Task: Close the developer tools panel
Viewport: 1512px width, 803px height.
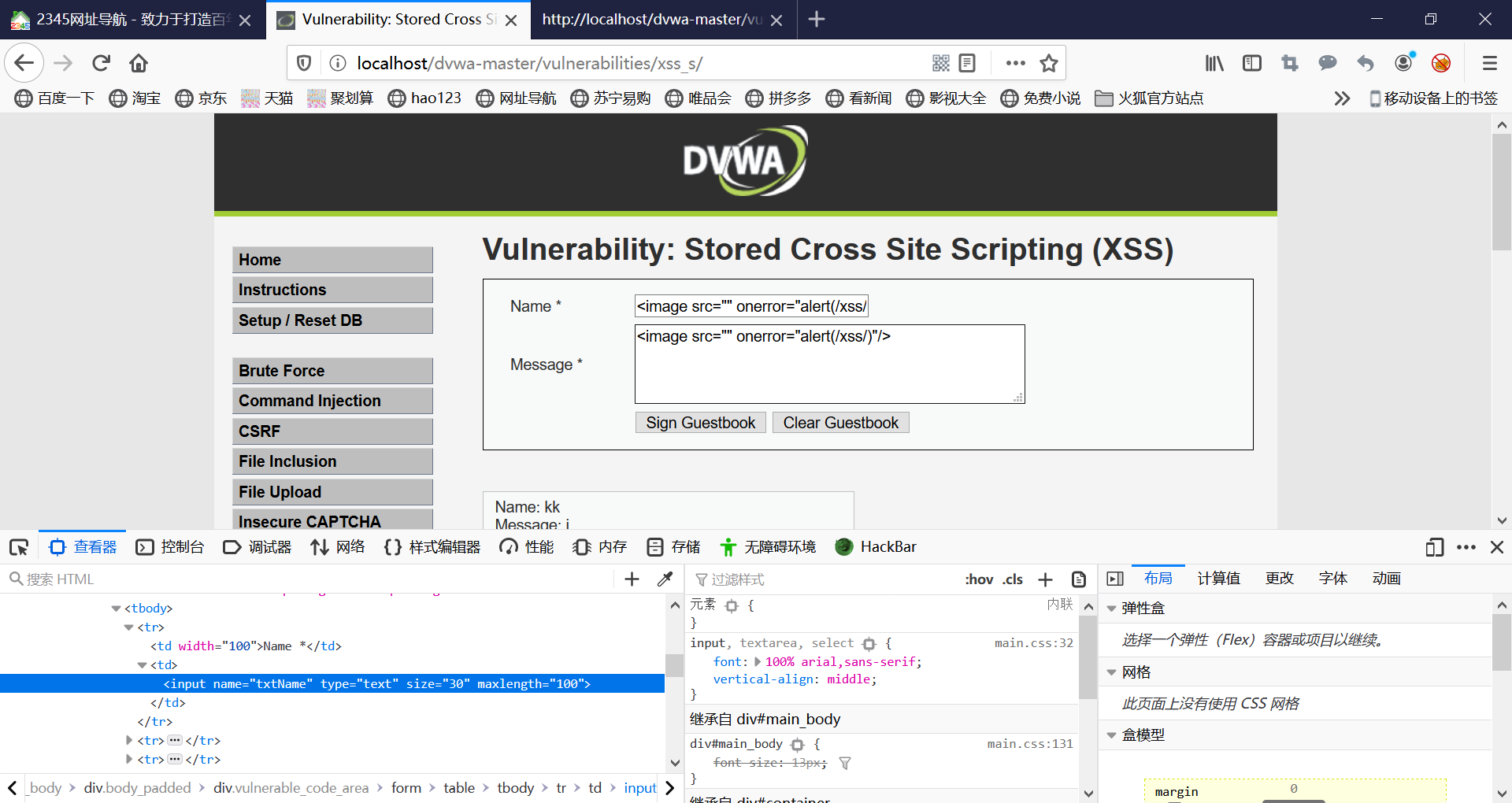Action: (1497, 547)
